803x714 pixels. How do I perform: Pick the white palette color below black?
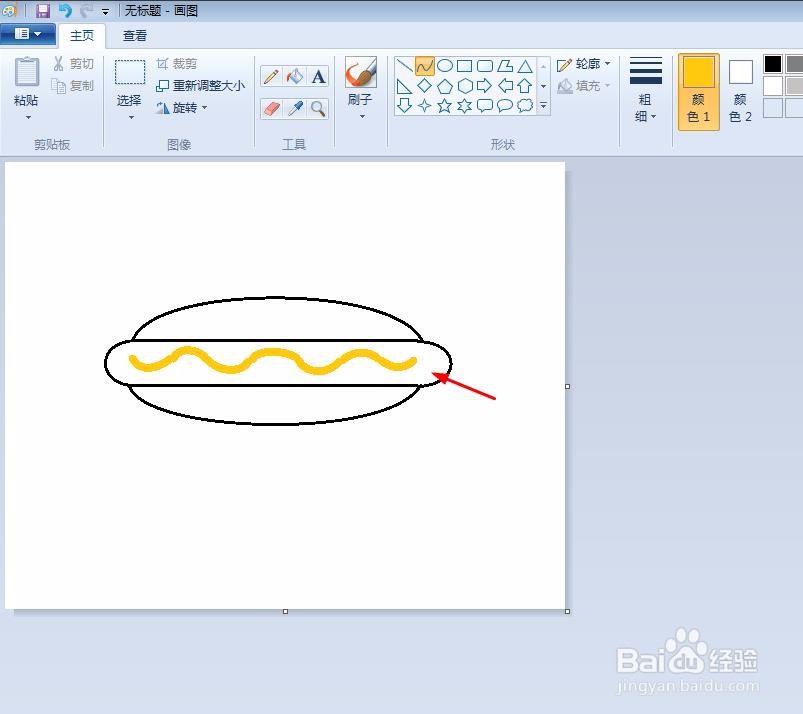773,86
